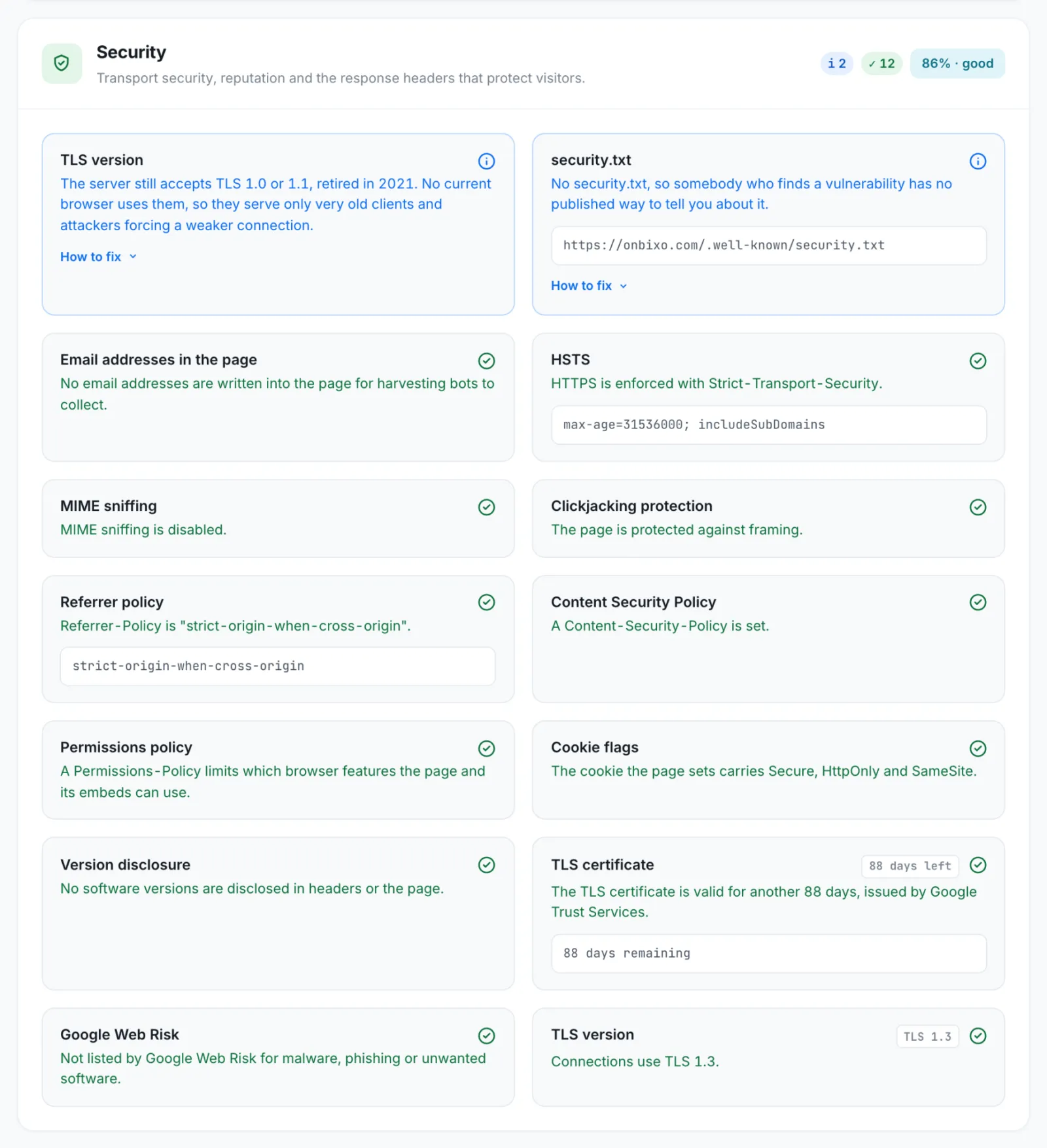Click the check icon on TLS certificate card
Screen dimensions: 1047x1148
coord(978,865)
